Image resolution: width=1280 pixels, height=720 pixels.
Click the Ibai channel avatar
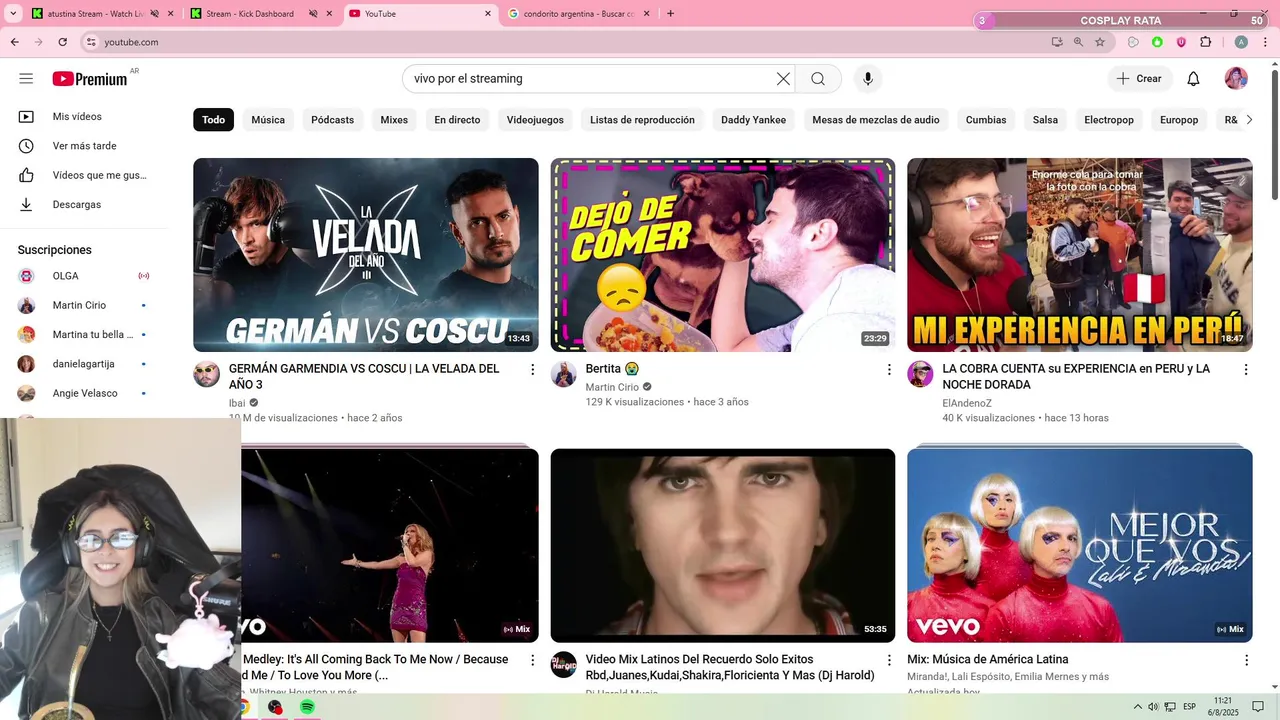[x=206, y=375]
